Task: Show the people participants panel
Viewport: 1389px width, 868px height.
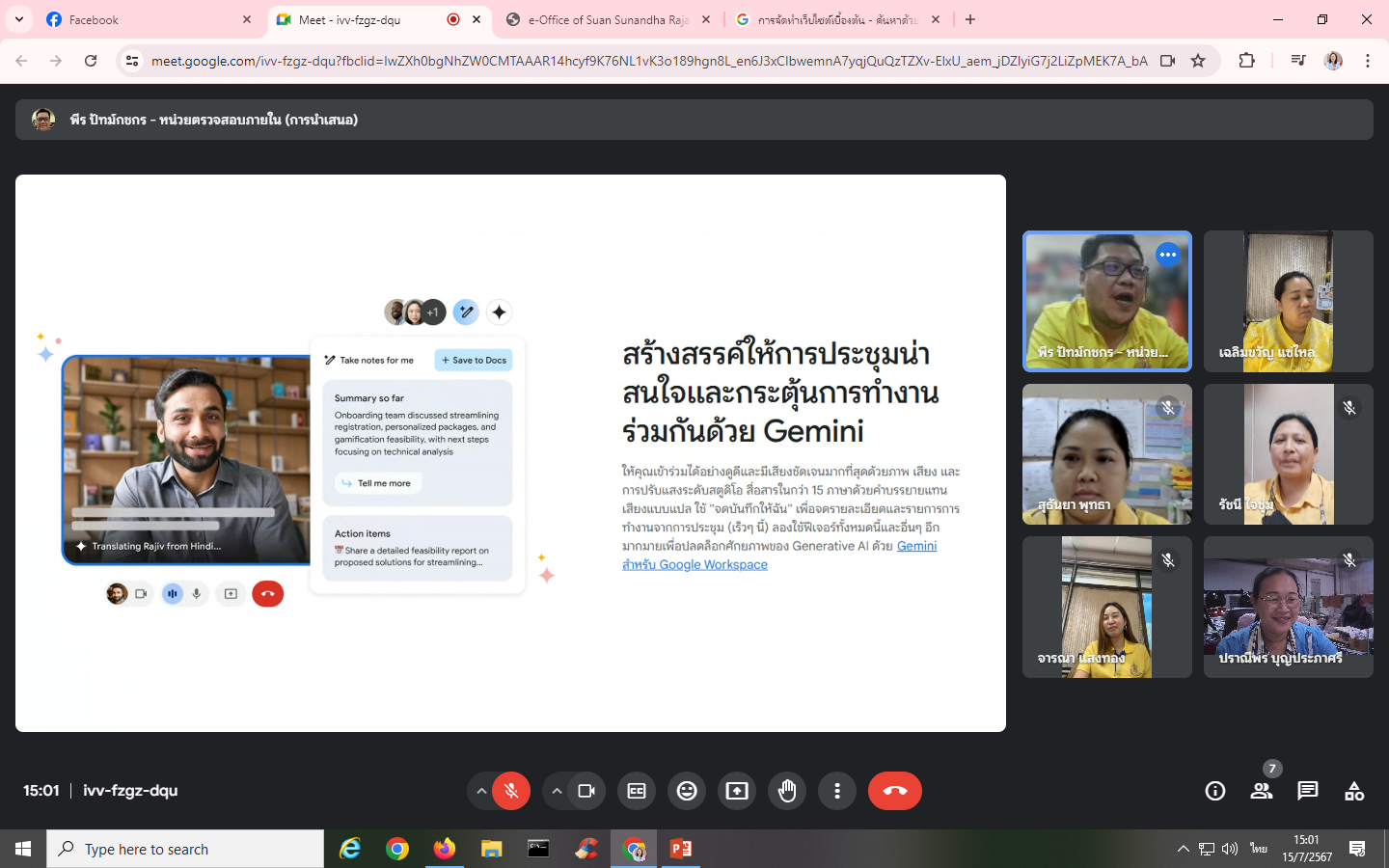Action: click(1262, 791)
